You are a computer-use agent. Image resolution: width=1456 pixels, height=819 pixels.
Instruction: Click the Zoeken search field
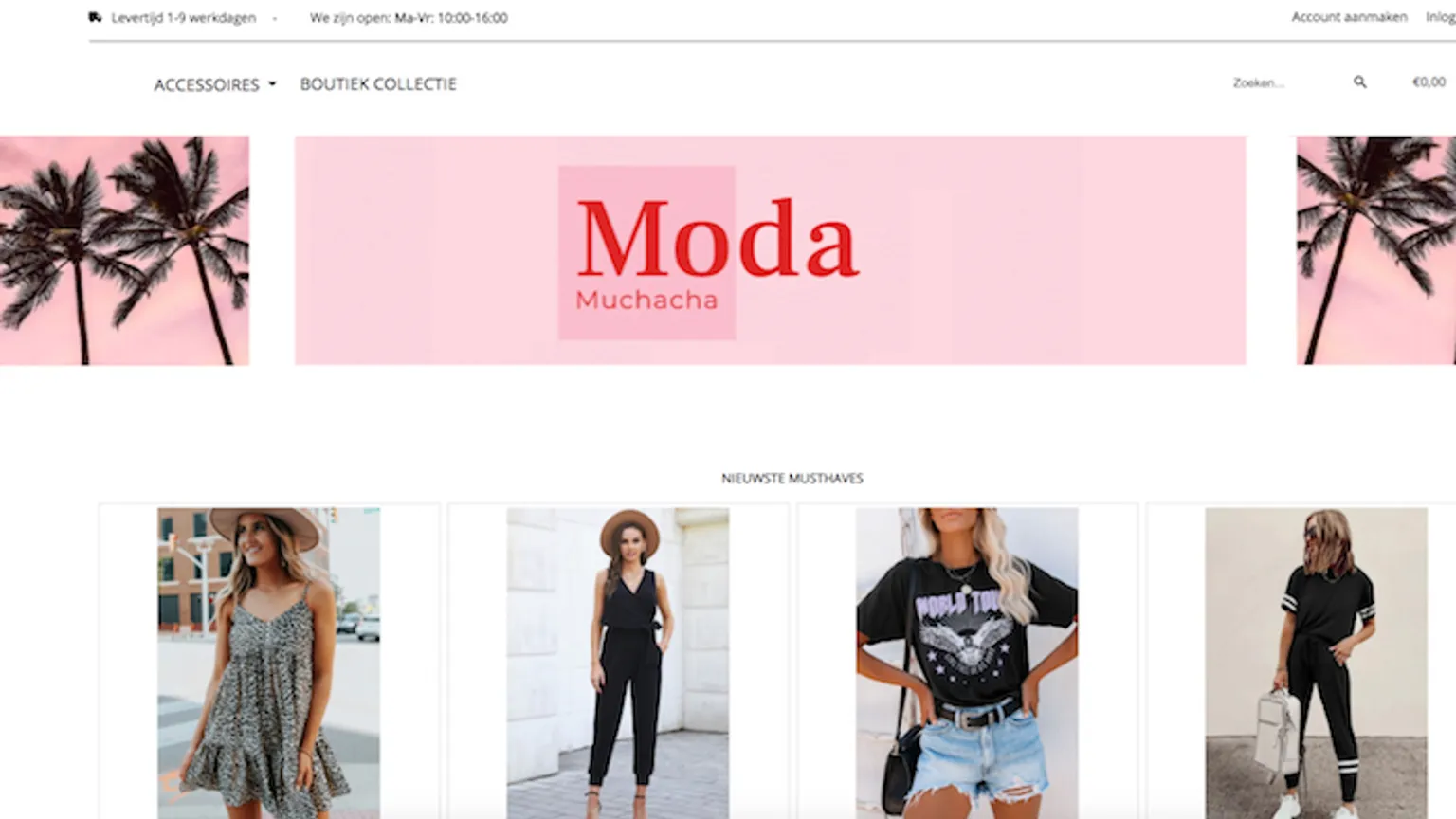tap(1289, 83)
